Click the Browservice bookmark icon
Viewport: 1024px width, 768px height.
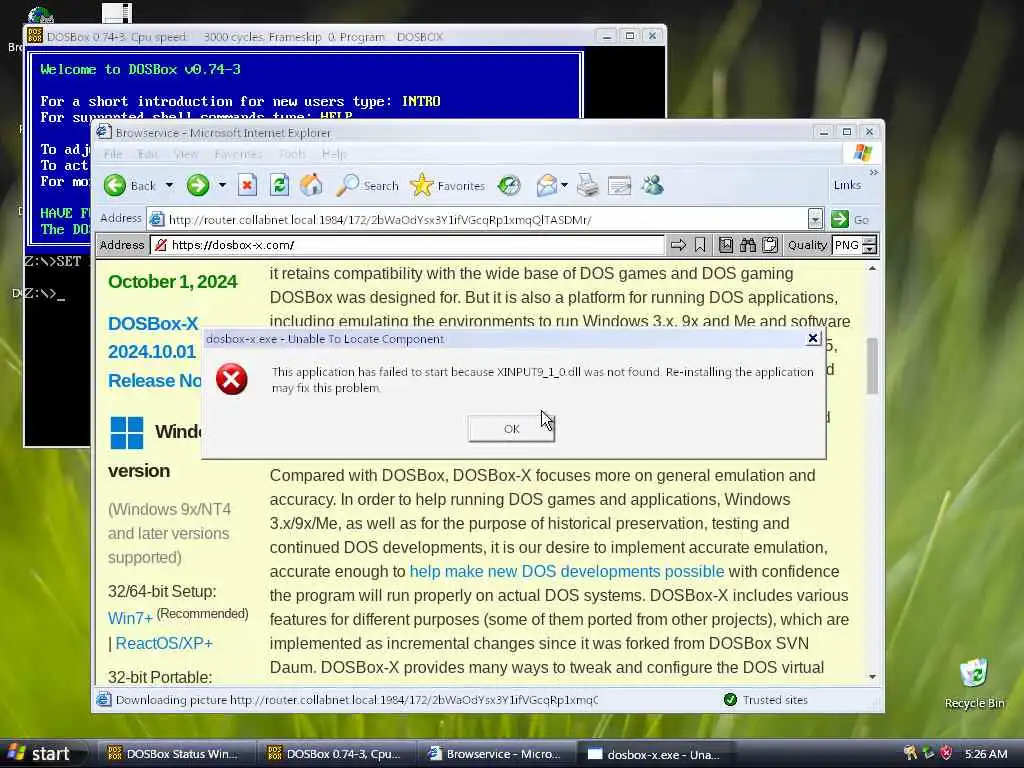click(x=700, y=245)
